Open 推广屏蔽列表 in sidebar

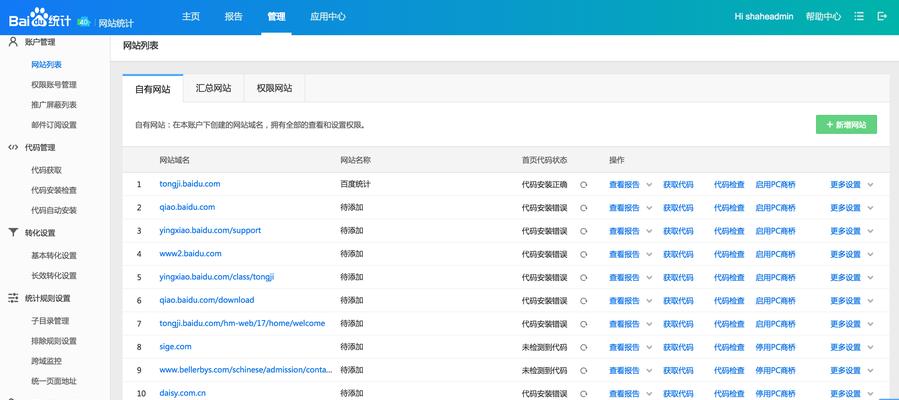click(x=54, y=105)
